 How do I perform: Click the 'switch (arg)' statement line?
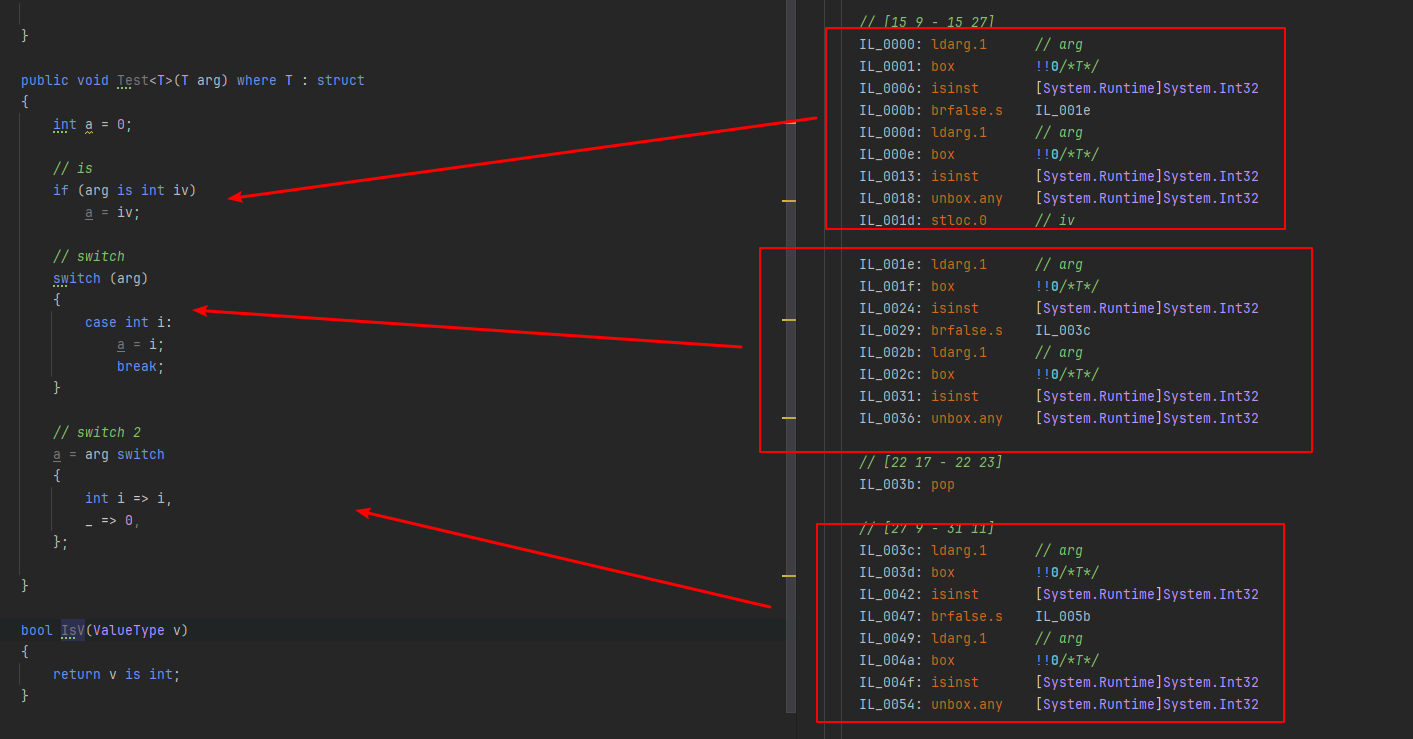[100, 278]
